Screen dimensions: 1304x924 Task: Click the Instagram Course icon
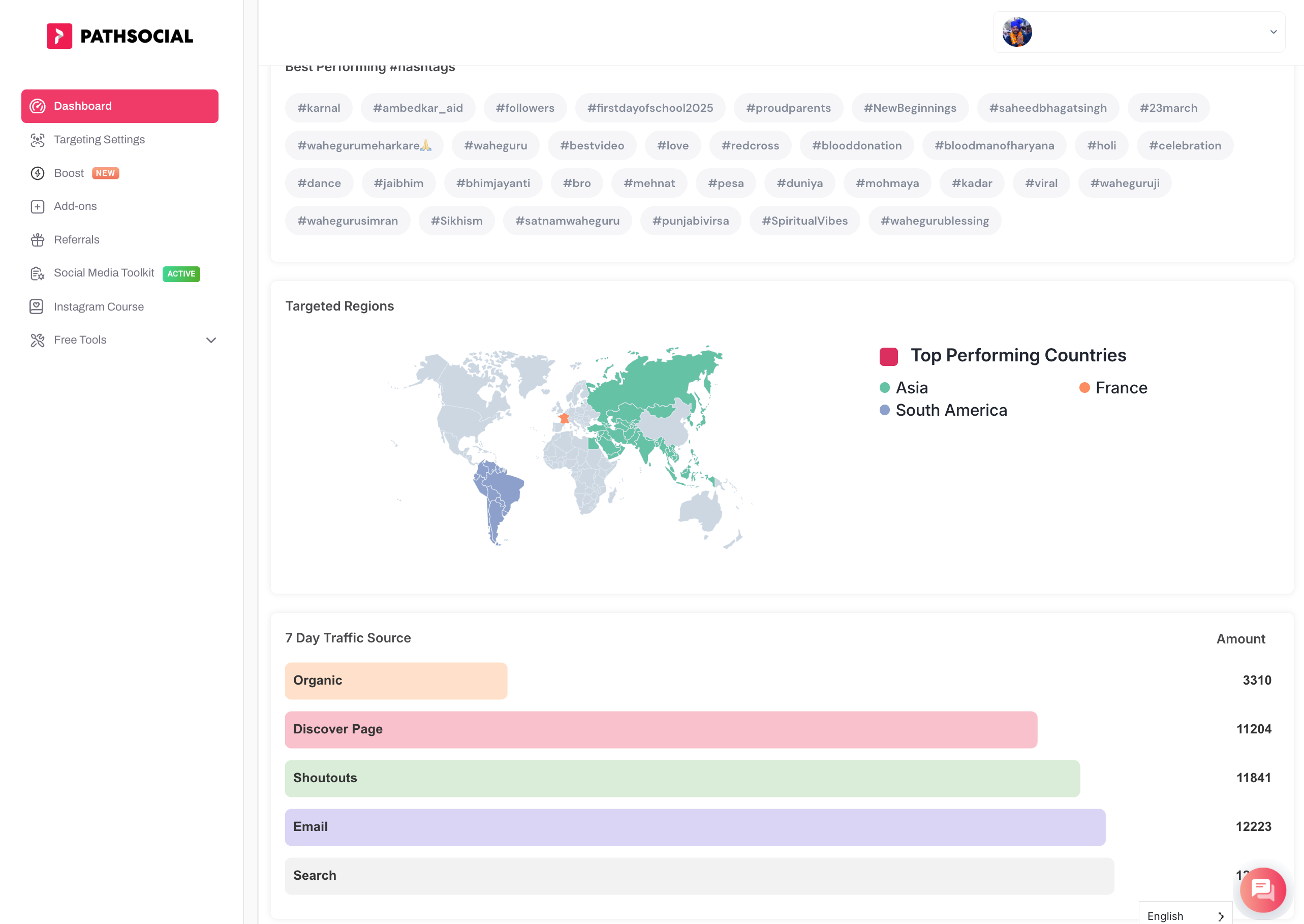tap(37, 306)
